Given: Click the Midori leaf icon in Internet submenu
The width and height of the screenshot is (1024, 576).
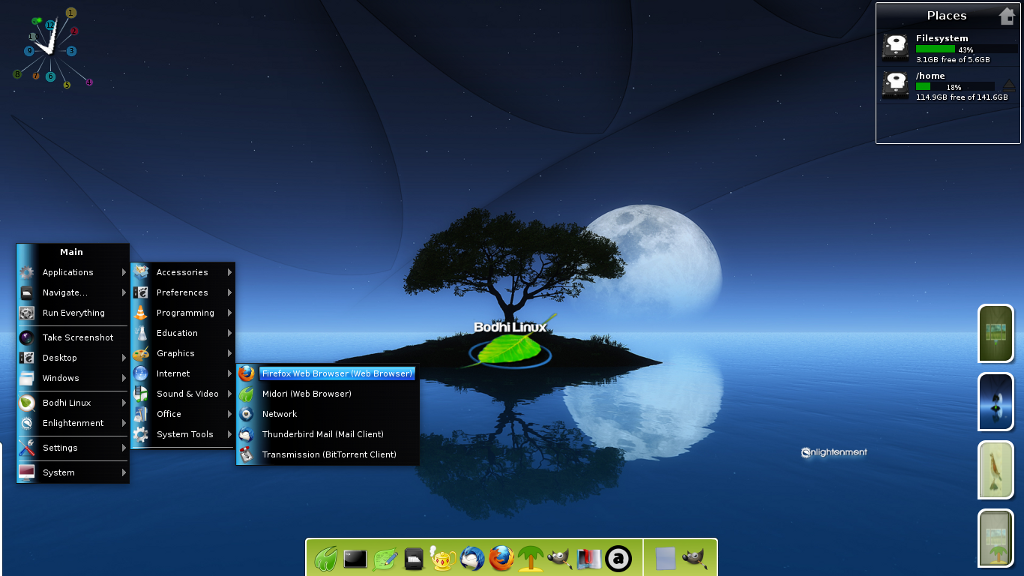Looking at the screenshot, I should coord(246,394).
